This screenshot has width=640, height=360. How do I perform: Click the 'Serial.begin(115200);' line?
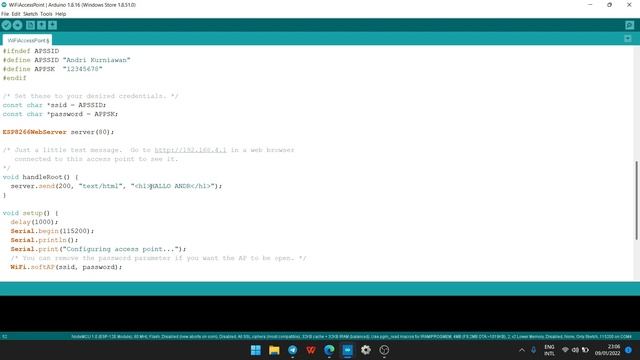click(x=52, y=231)
